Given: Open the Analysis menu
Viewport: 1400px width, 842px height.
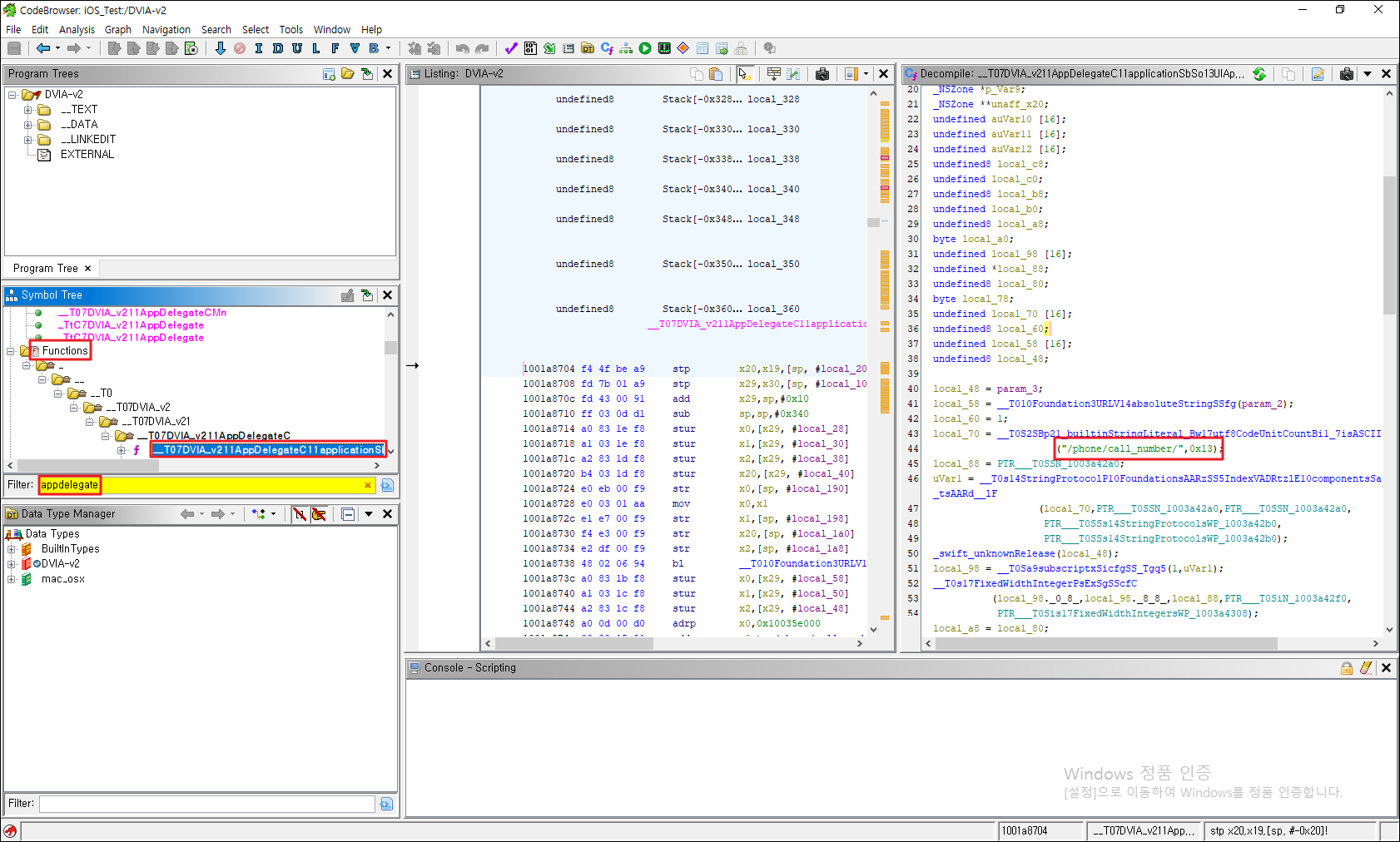Looking at the screenshot, I should point(77,29).
